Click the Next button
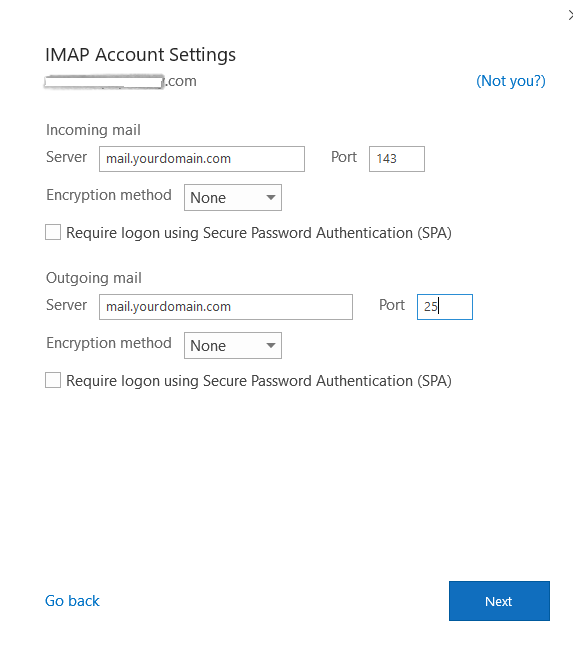This screenshot has width=573, height=663. [499, 601]
